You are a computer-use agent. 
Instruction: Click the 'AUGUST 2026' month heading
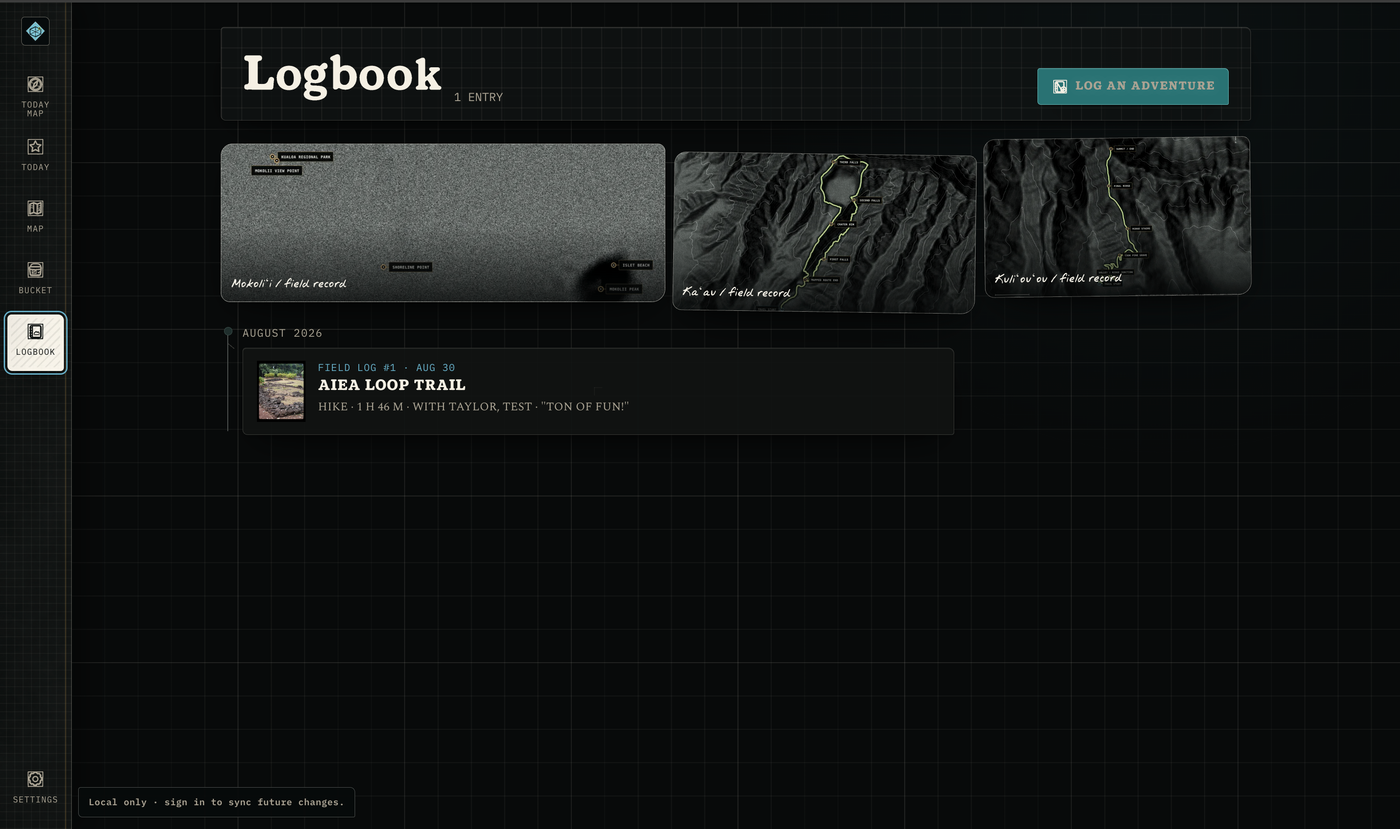click(x=282, y=333)
